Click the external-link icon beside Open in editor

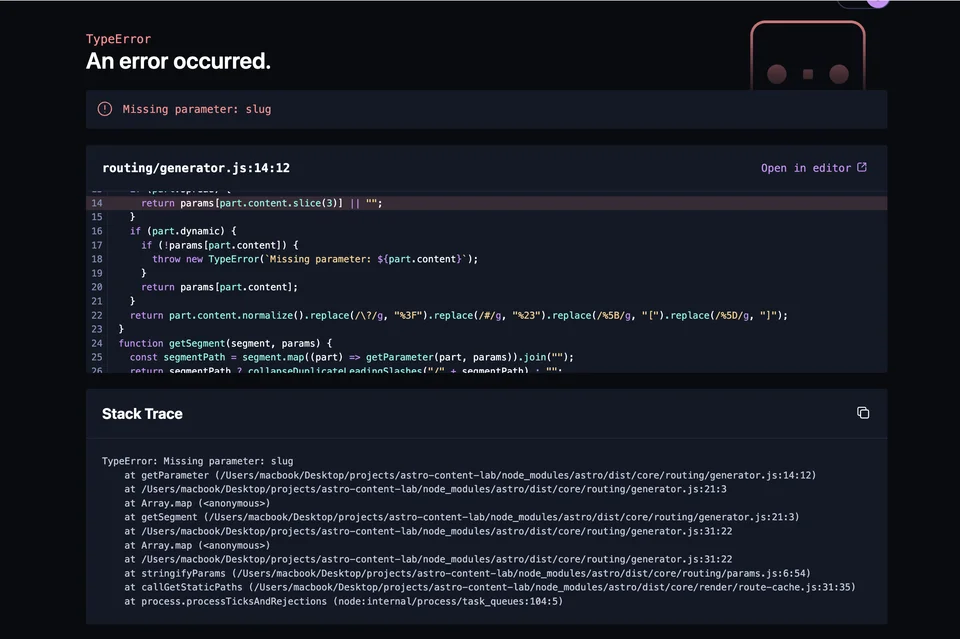point(861,167)
